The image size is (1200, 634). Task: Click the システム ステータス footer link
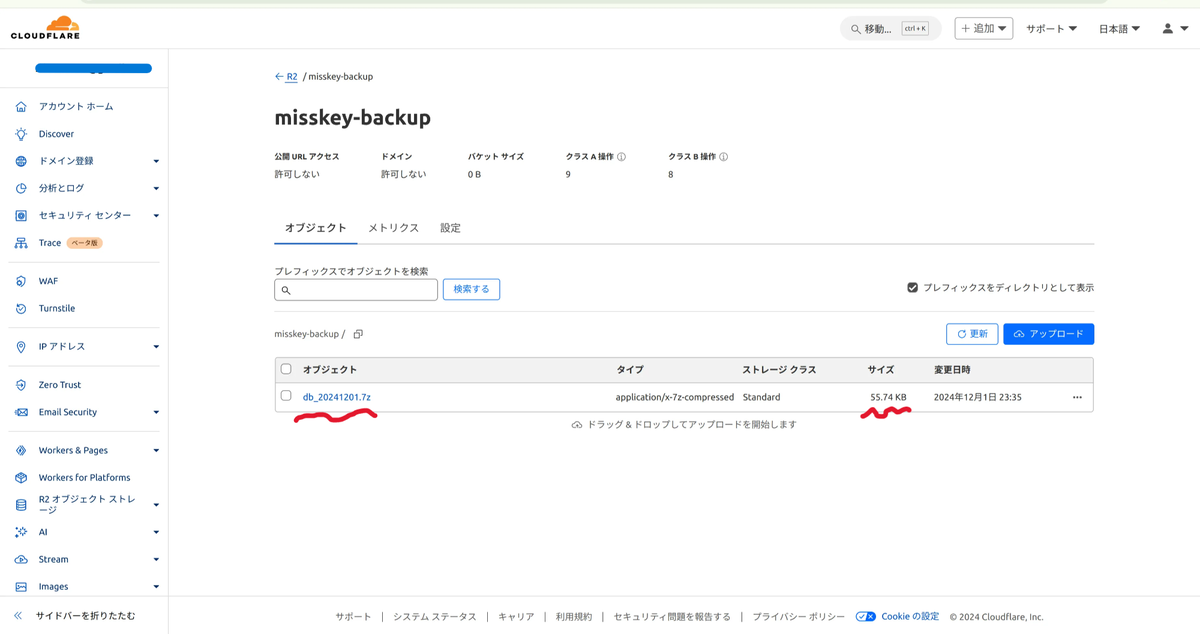[x=435, y=617]
